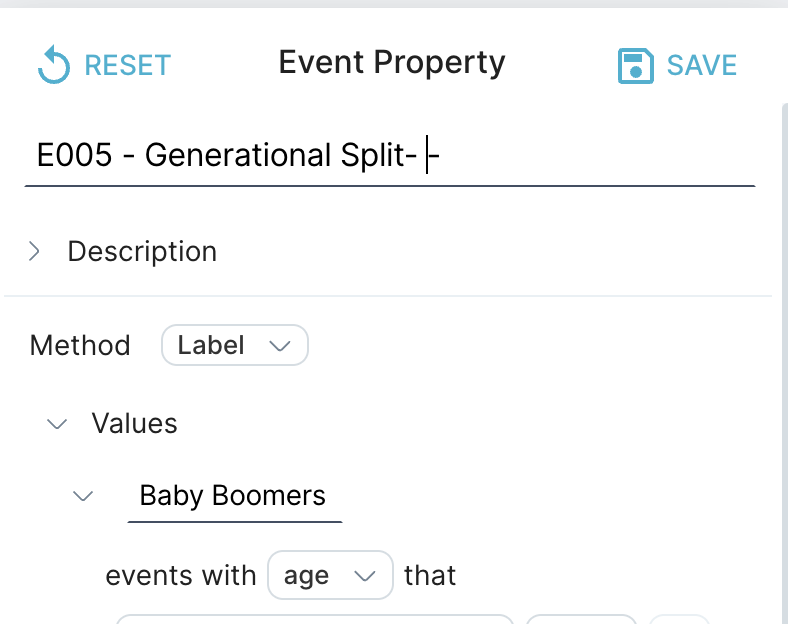Click the vertical scrollbar on right edge

pyautogui.click(x=784, y=364)
